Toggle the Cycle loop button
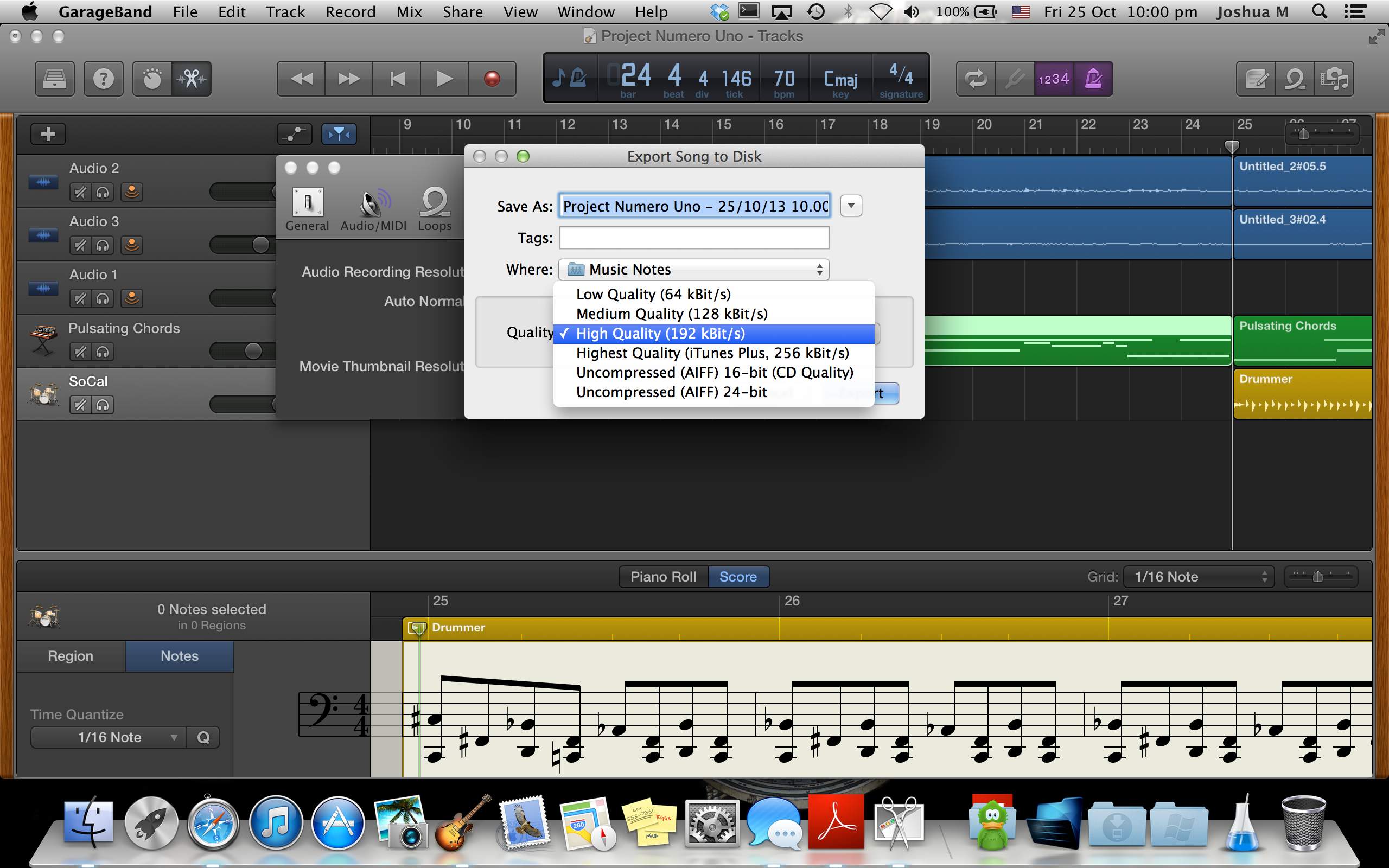 (x=976, y=79)
